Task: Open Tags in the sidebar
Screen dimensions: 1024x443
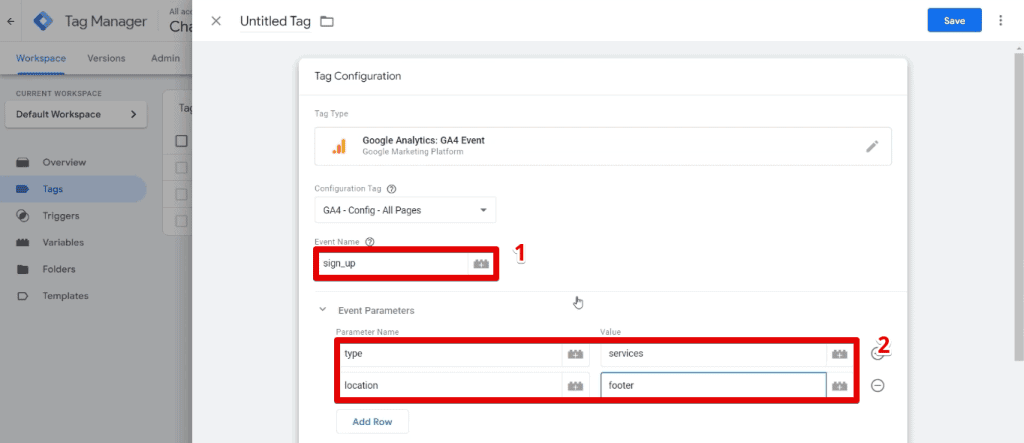Action: click(73, 189)
